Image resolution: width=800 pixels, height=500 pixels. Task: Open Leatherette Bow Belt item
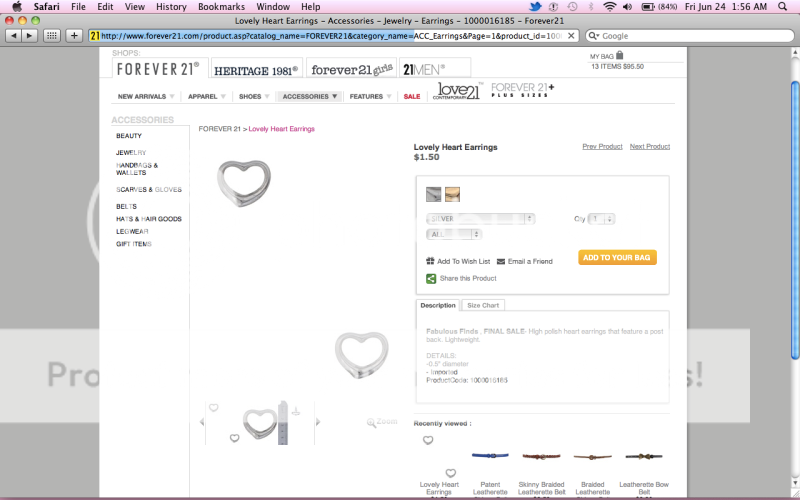[644, 472]
